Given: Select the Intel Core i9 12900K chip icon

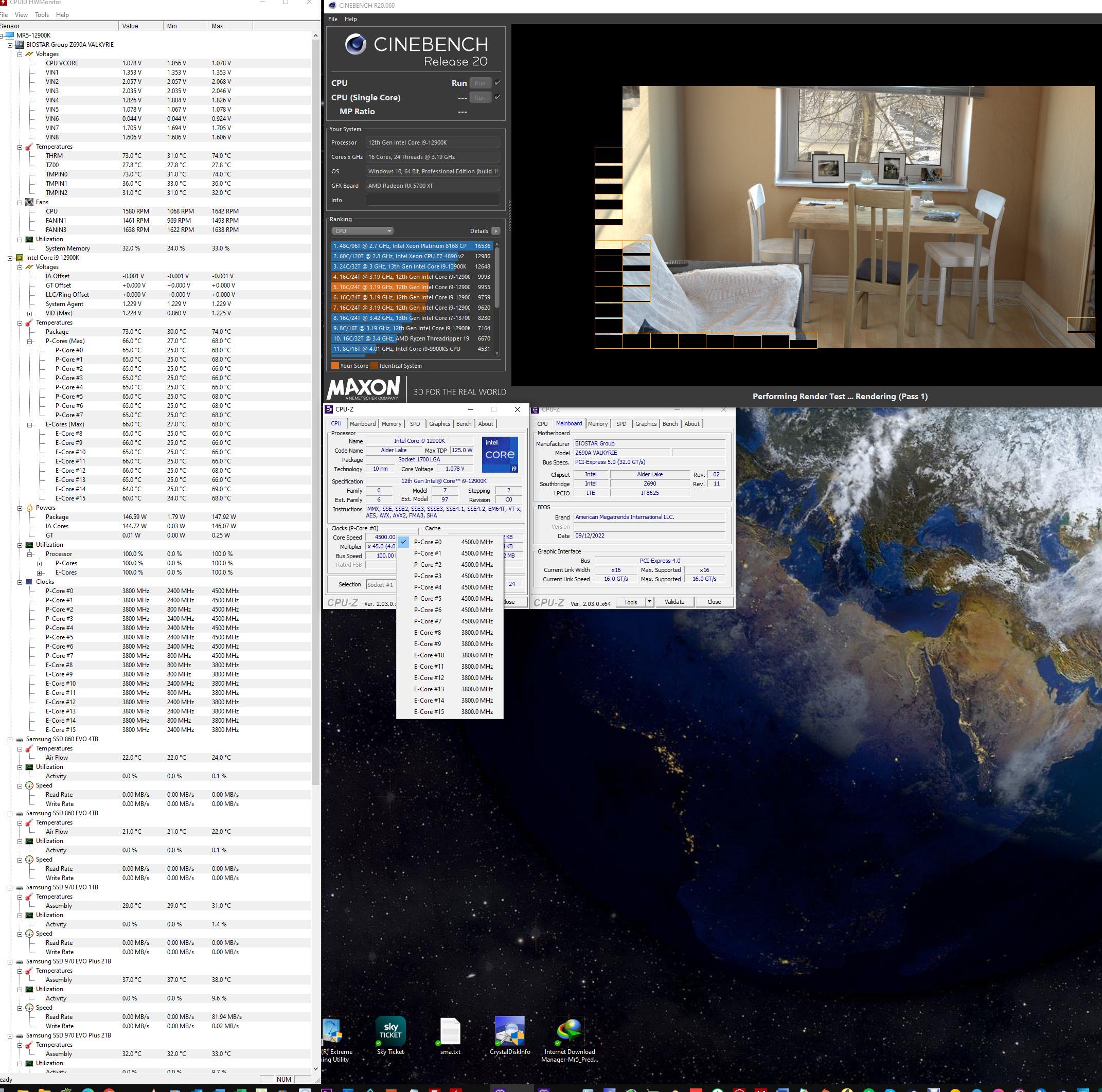Looking at the screenshot, I should click(20, 258).
